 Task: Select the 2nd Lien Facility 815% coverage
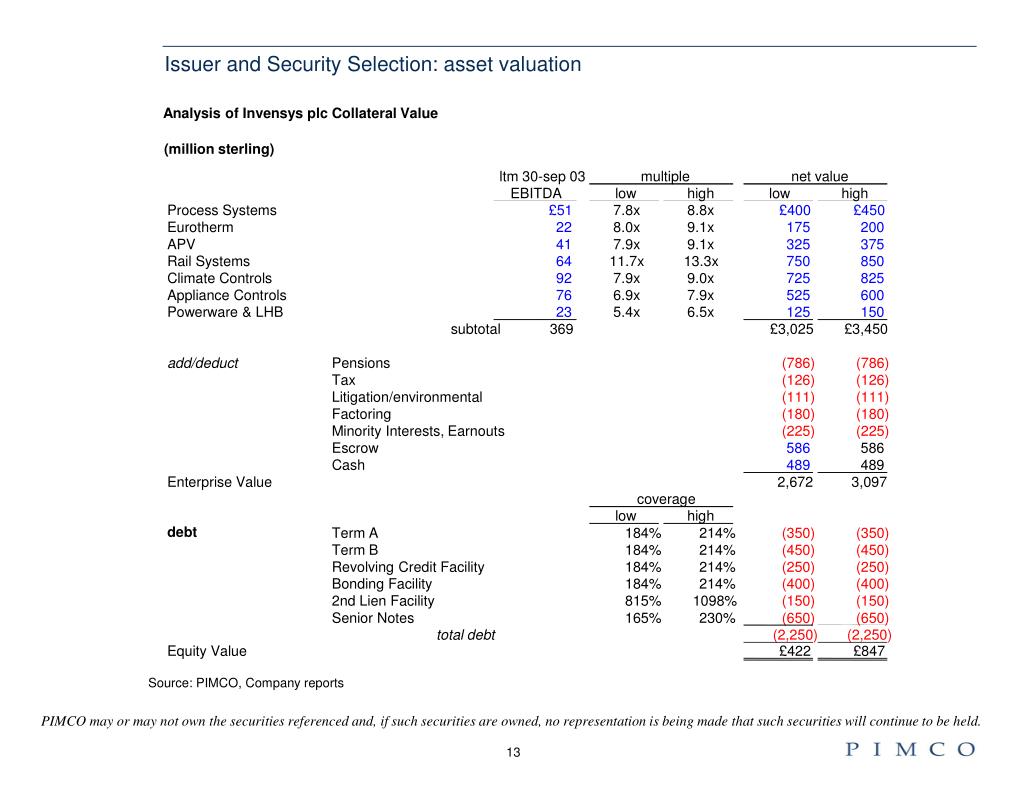pos(643,601)
